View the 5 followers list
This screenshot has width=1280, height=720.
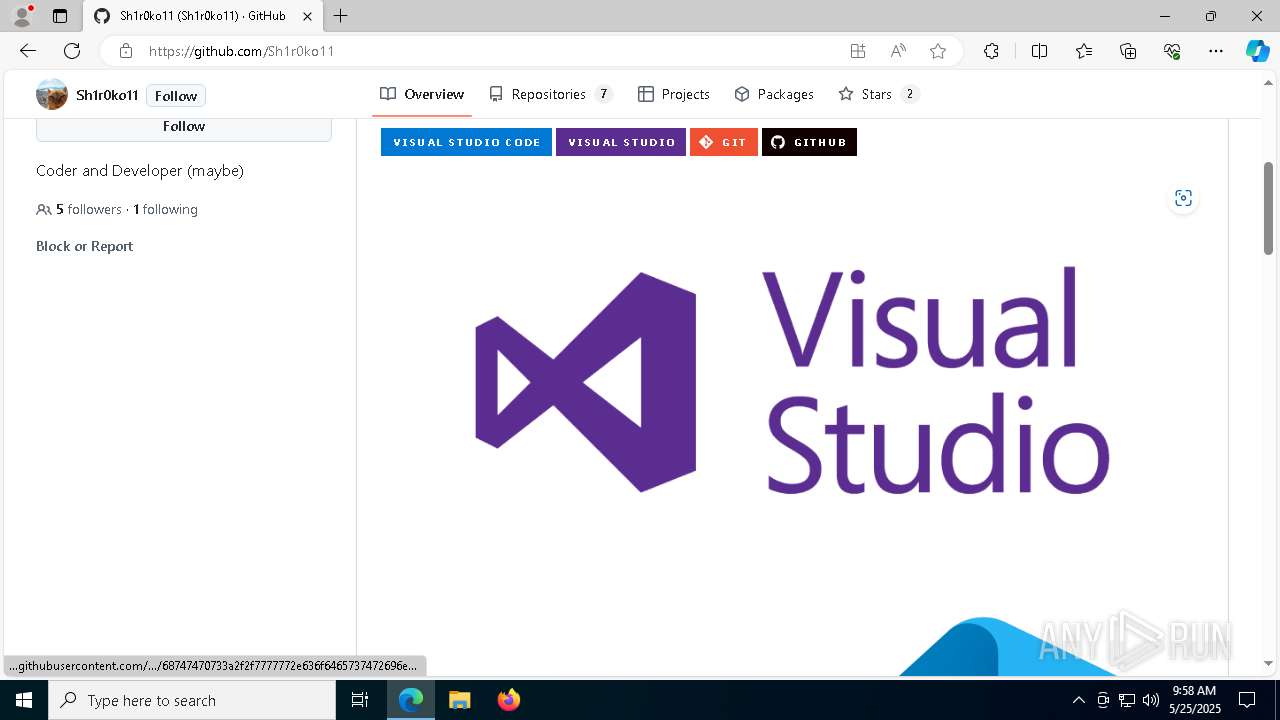[89, 209]
